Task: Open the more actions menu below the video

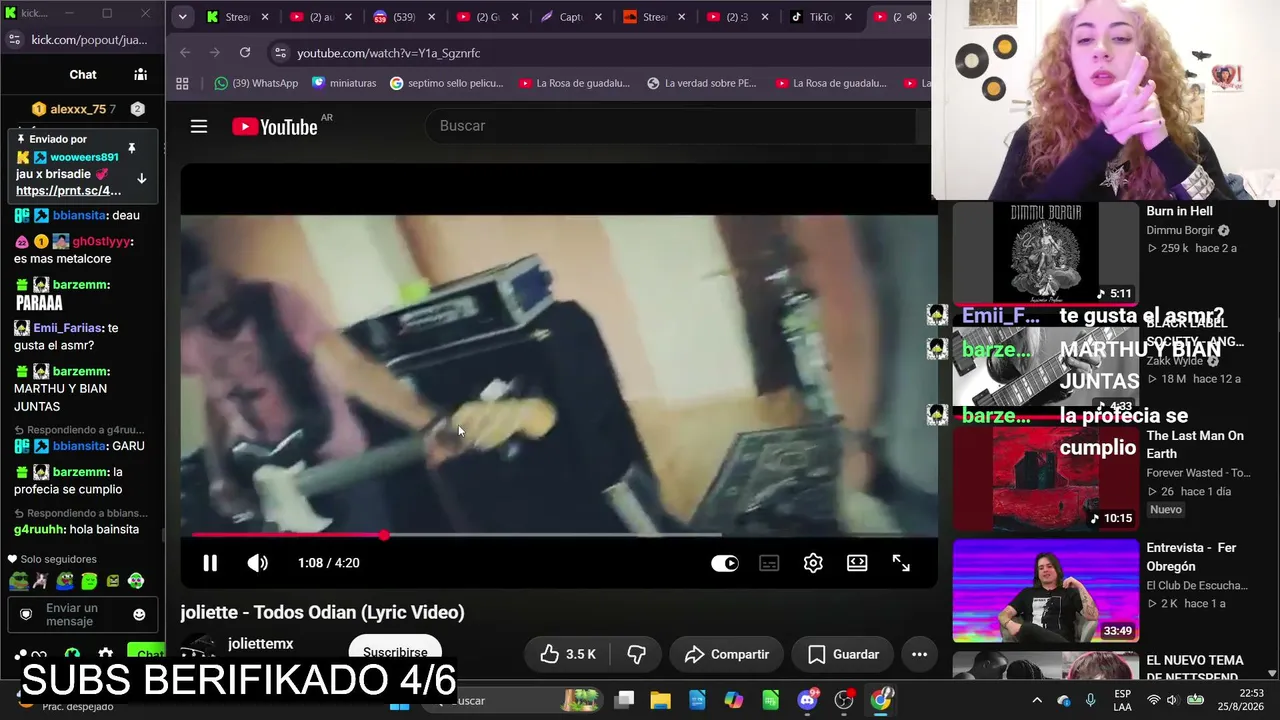Action: 919,654
